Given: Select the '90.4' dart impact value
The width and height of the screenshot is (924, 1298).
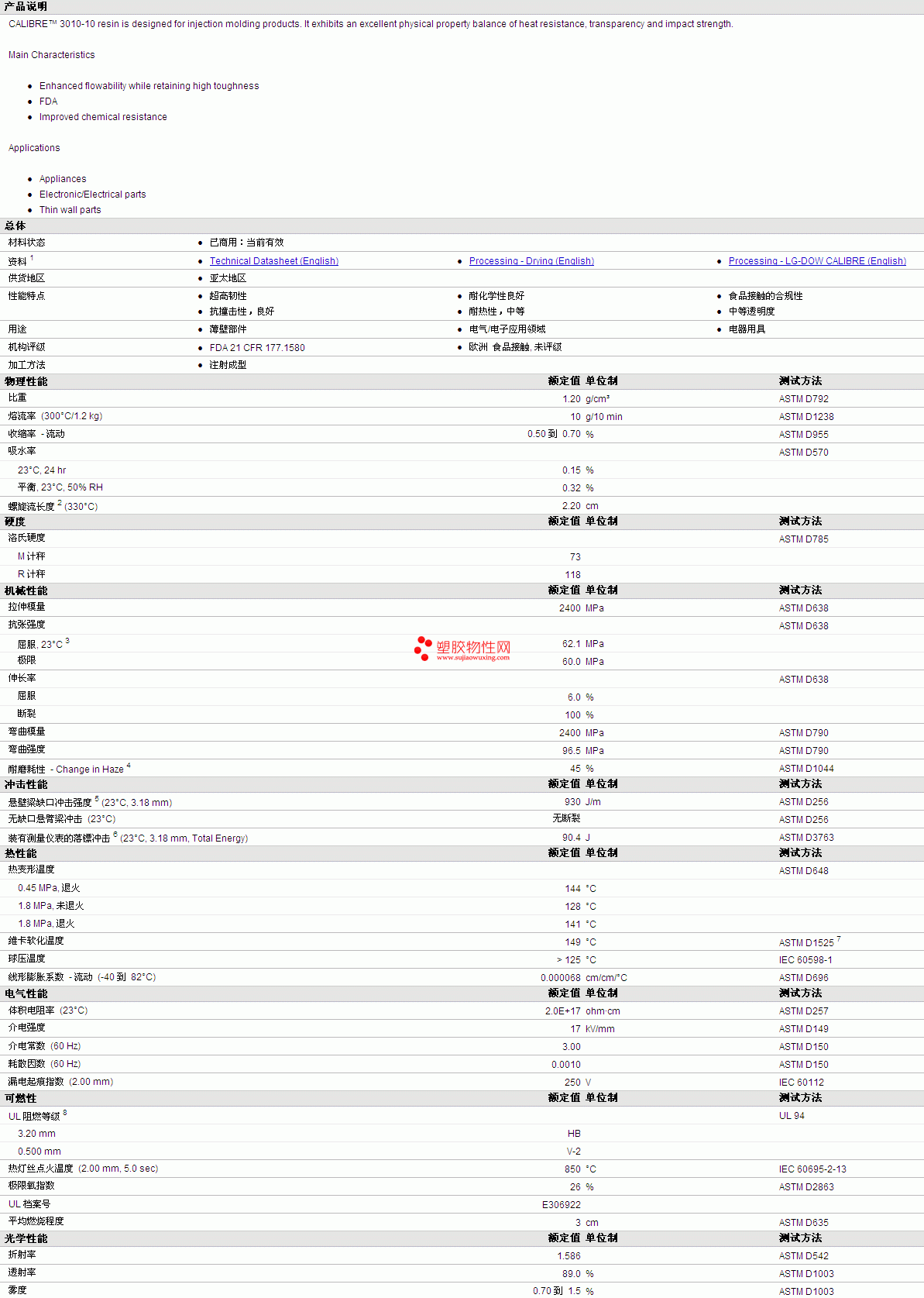Looking at the screenshot, I should pyautogui.click(x=572, y=838).
